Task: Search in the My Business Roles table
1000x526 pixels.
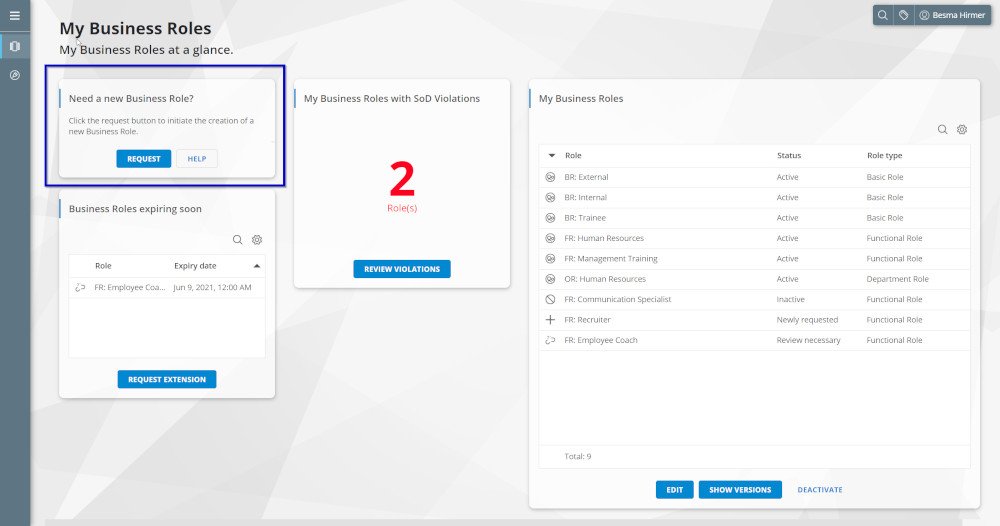Action: pos(942,129)
